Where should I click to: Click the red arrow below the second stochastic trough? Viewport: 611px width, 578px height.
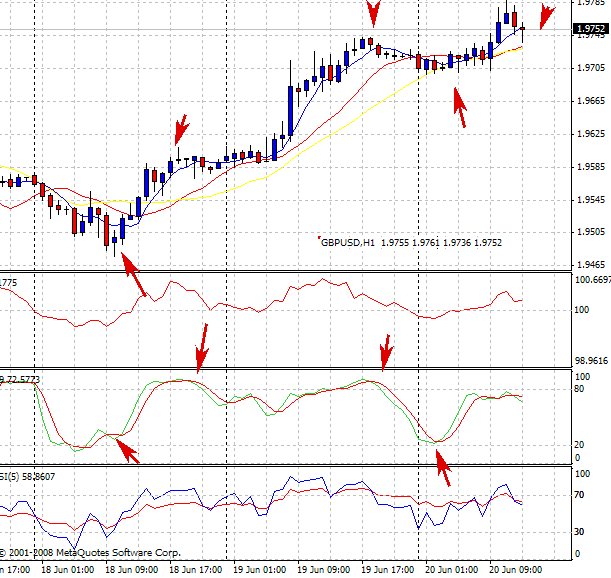(442, 466)
